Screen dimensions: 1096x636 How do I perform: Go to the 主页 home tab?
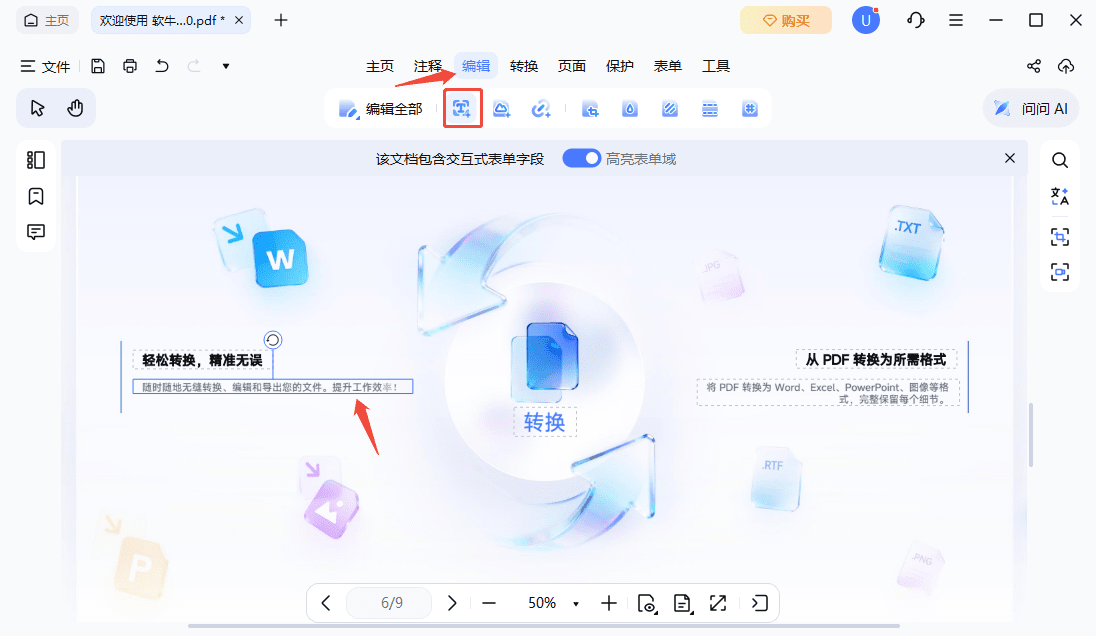[47, 20]
